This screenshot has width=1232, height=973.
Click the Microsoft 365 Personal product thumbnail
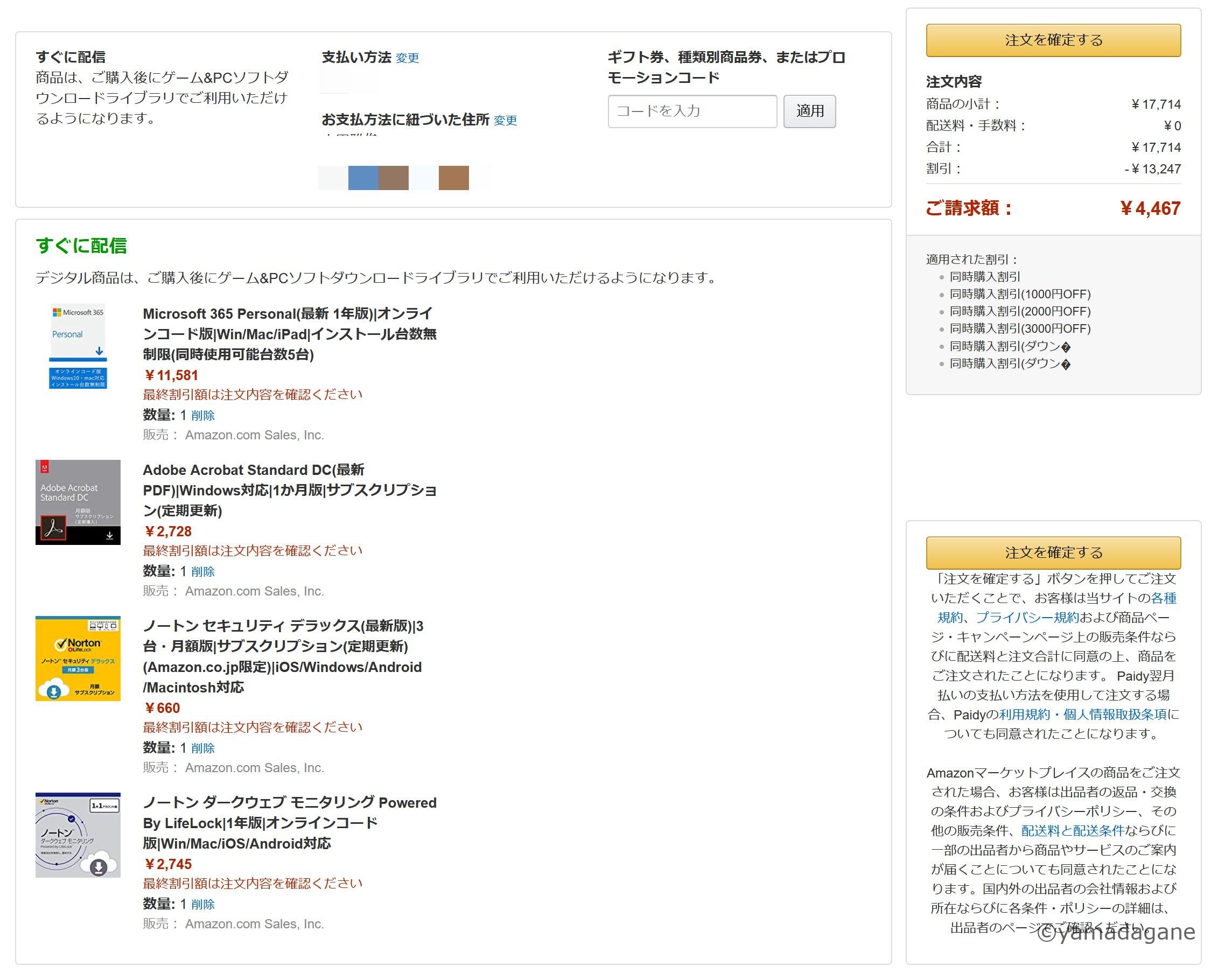(x=78, y=347)
